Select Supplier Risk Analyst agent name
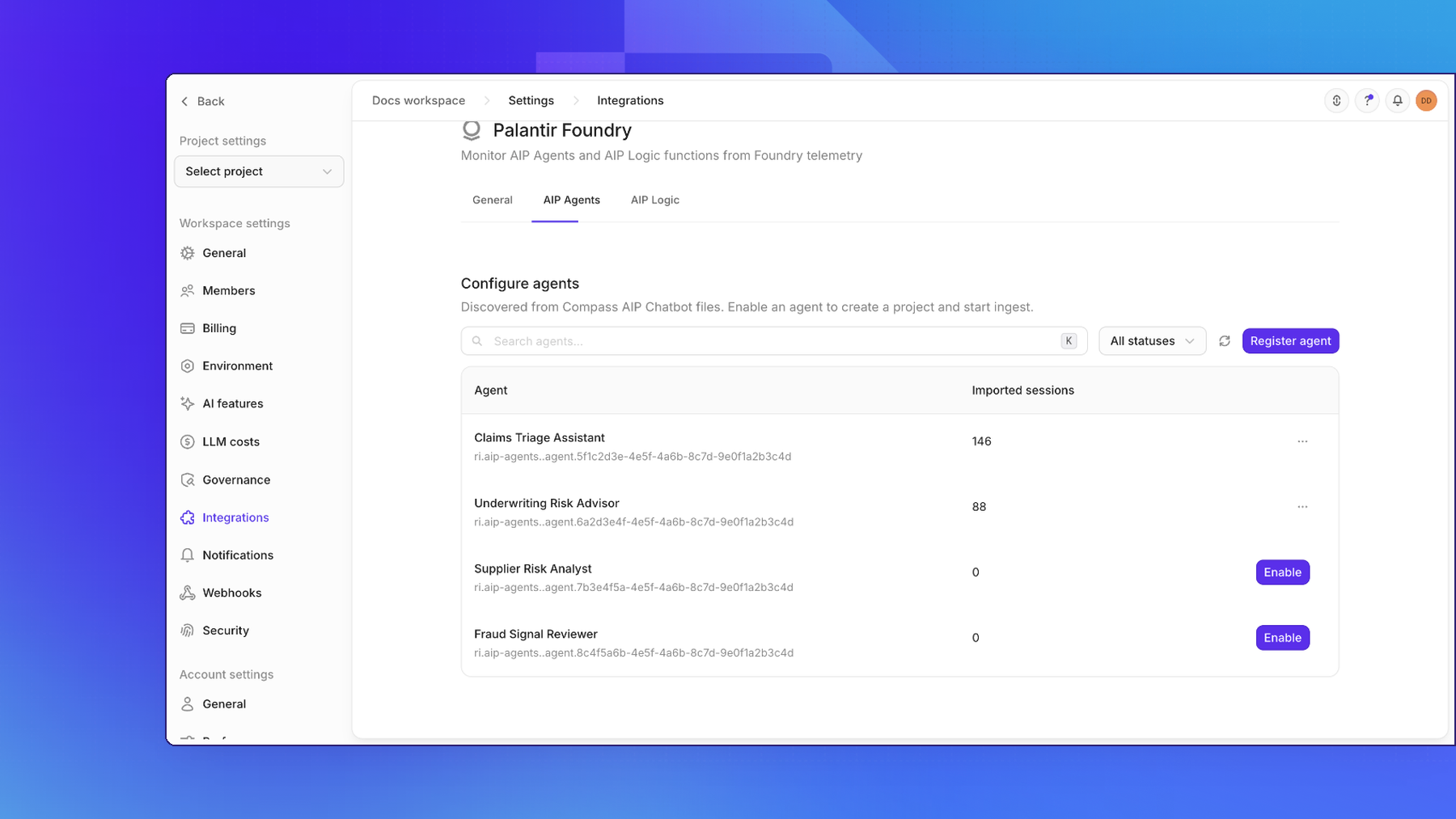This screenshot has height=819, width=1456. (533, 568)
